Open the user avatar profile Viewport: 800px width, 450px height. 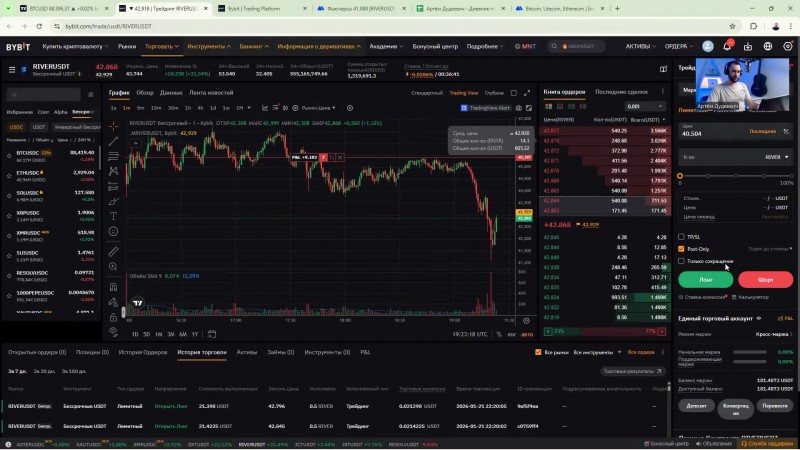click(x=708, y=46)
